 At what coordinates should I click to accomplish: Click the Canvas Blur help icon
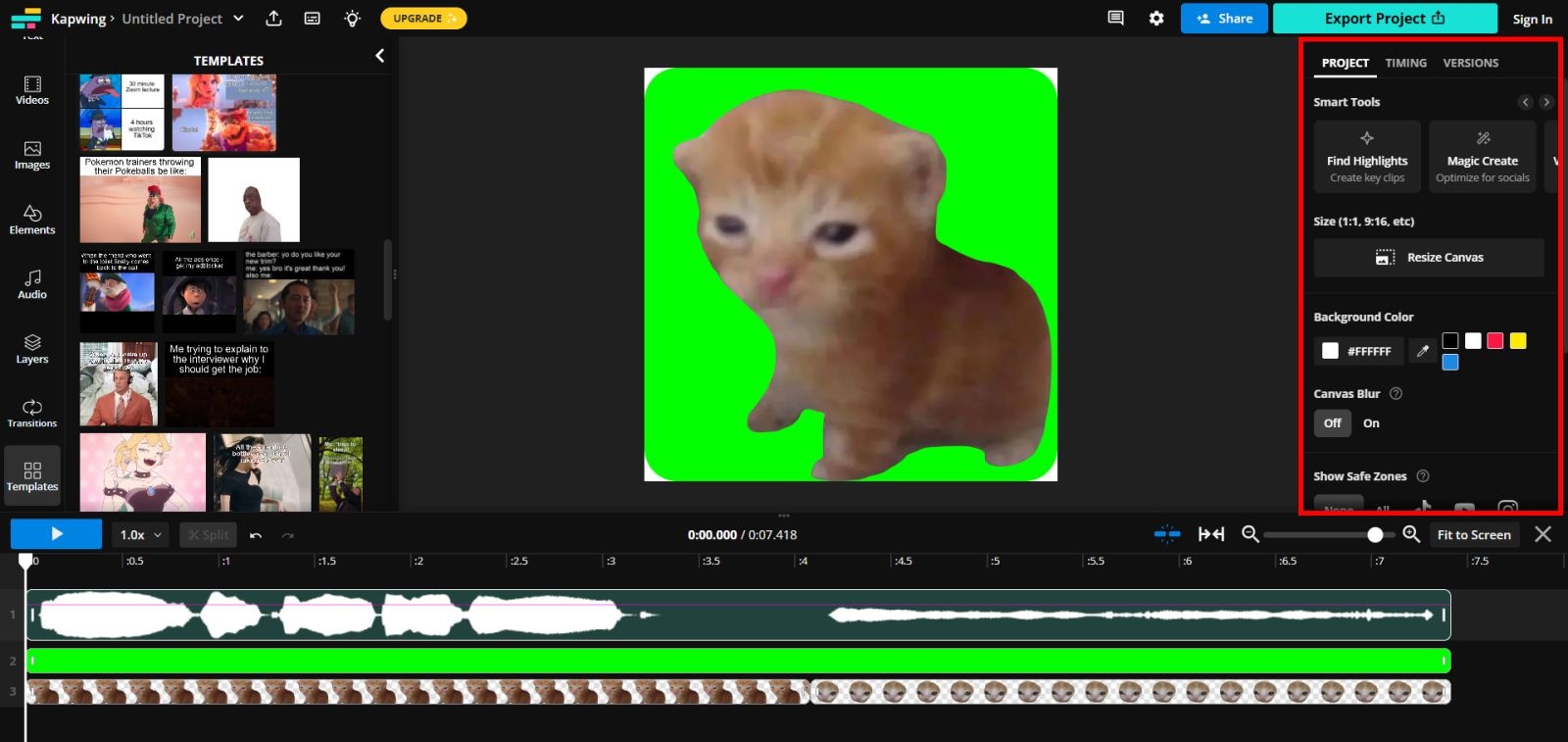pyautogui.click(x=1396, y=394)
